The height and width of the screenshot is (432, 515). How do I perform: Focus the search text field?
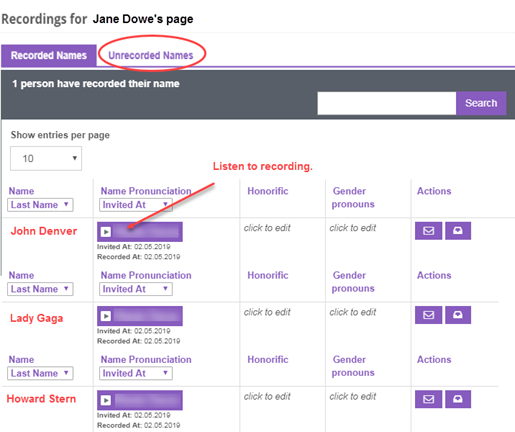(x=387, y=103)
